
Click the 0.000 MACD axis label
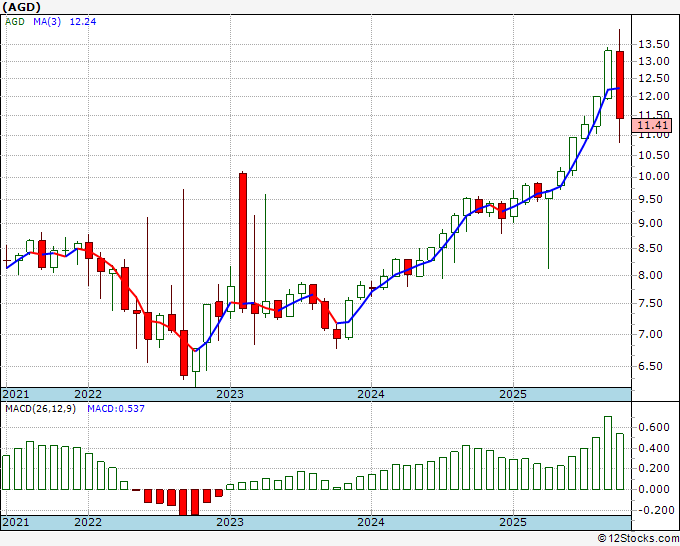(654, 489)
